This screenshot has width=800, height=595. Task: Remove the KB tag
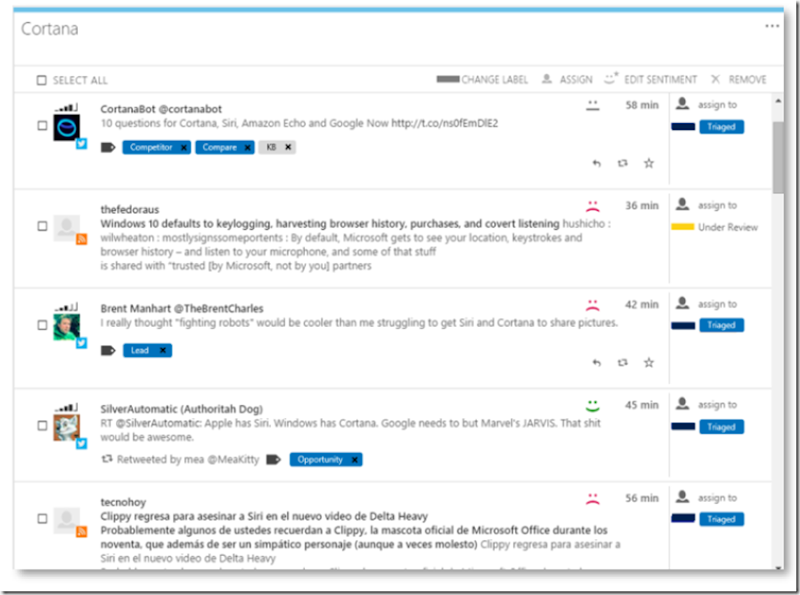[288, 147]
